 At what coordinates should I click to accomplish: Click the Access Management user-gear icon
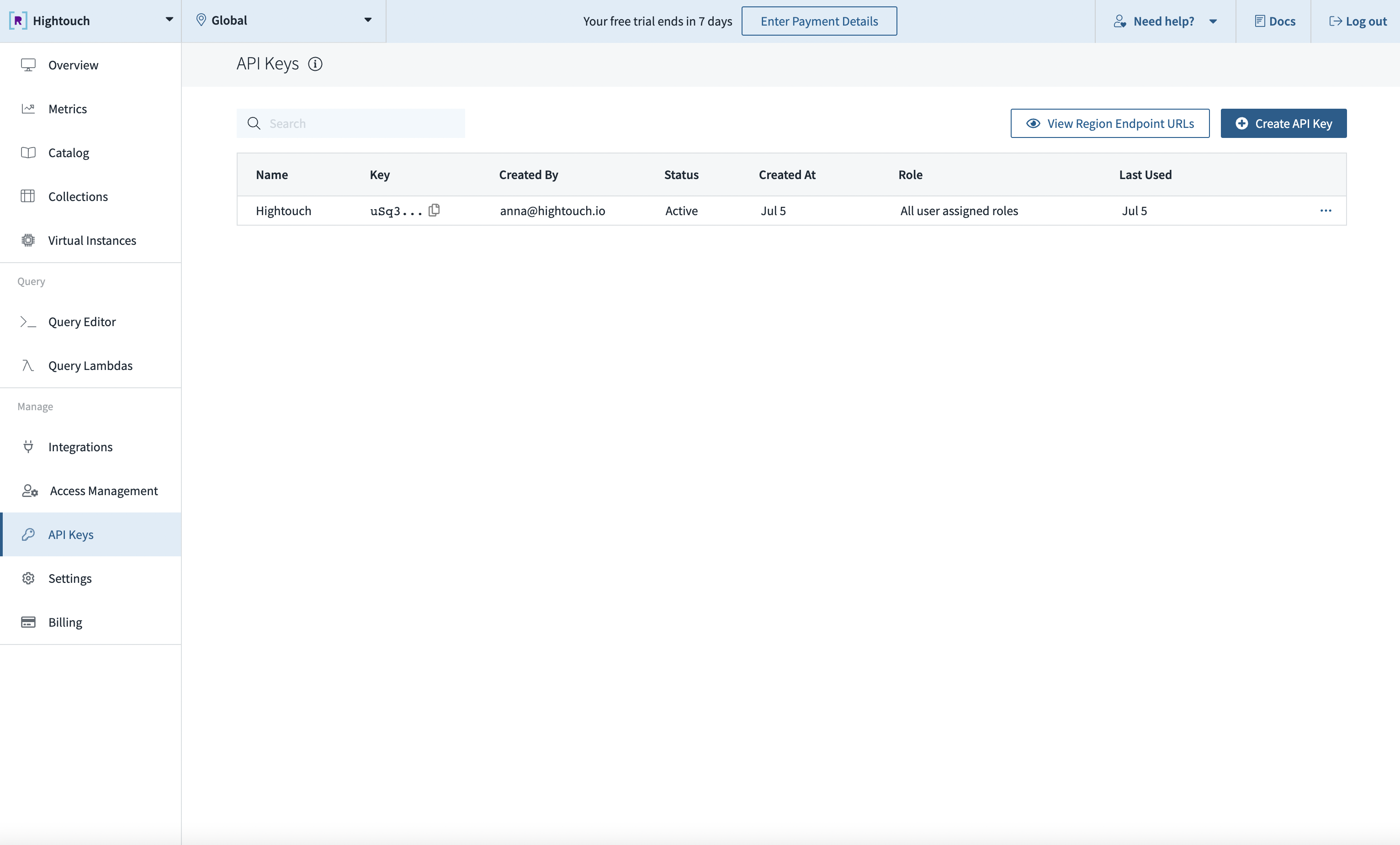coord(30,491)
